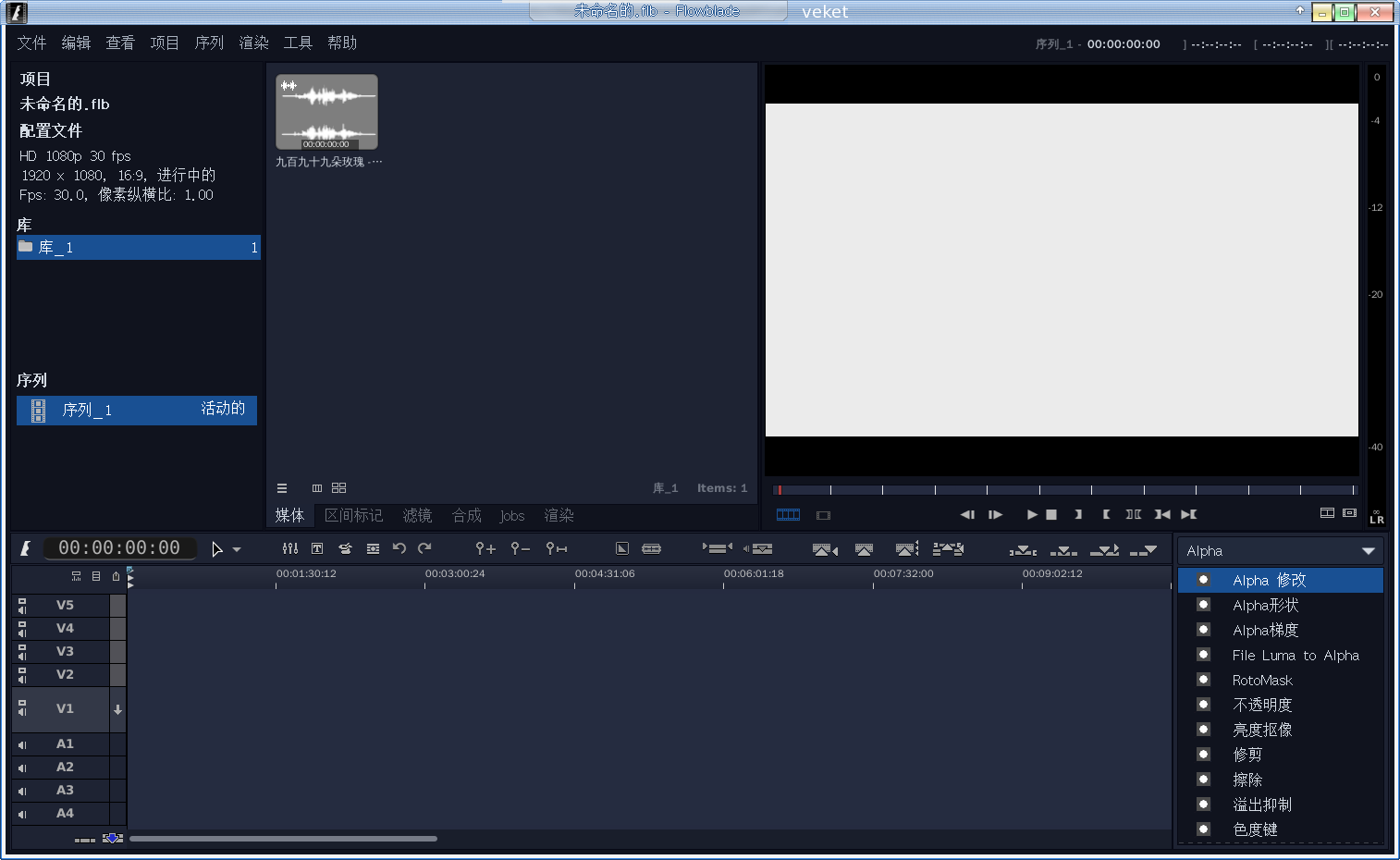
Task: Clear the in and out marks
Action: pyautogui.click(x=1134, y=514)
